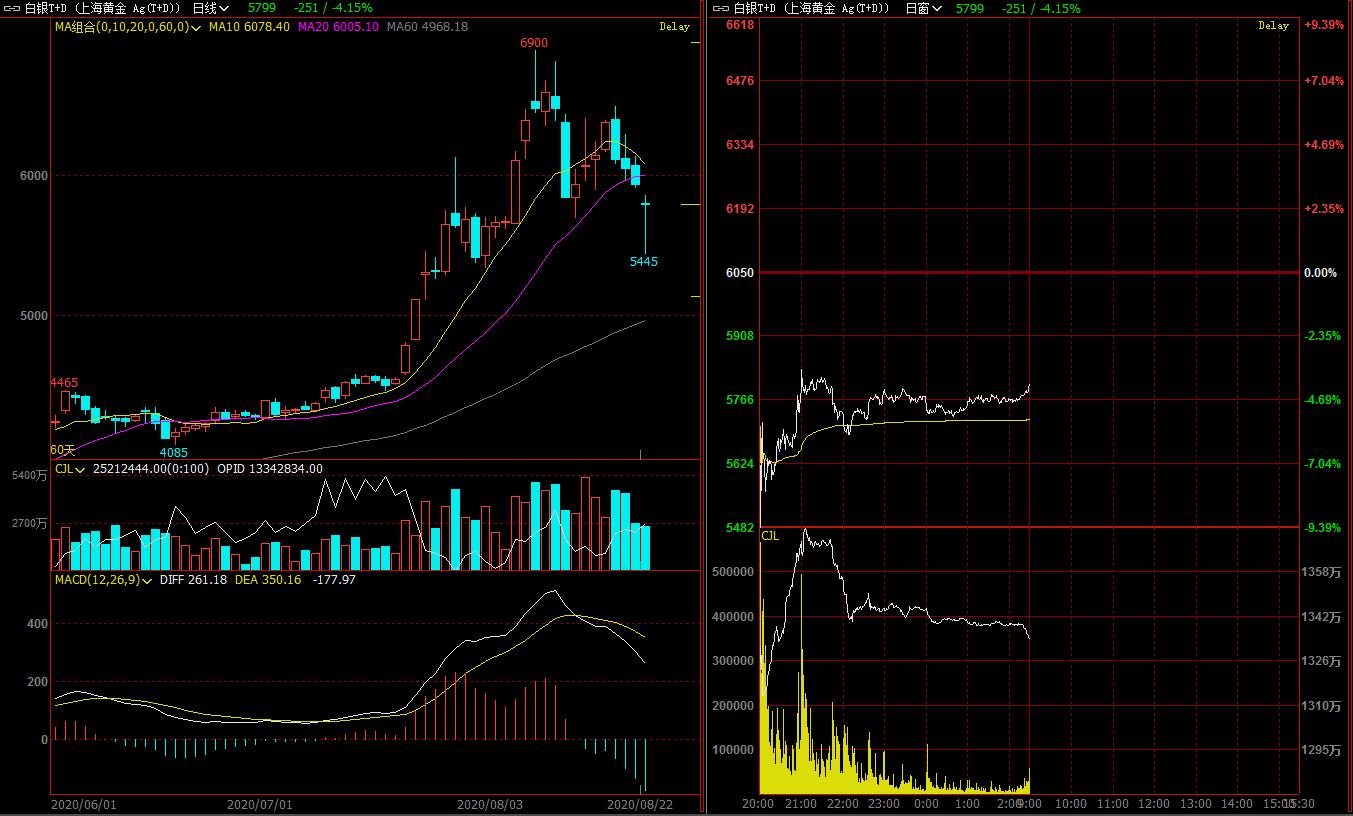Click the 6050 previous close price label
This screenshot has width=1353, height=816.
(740, 273)
